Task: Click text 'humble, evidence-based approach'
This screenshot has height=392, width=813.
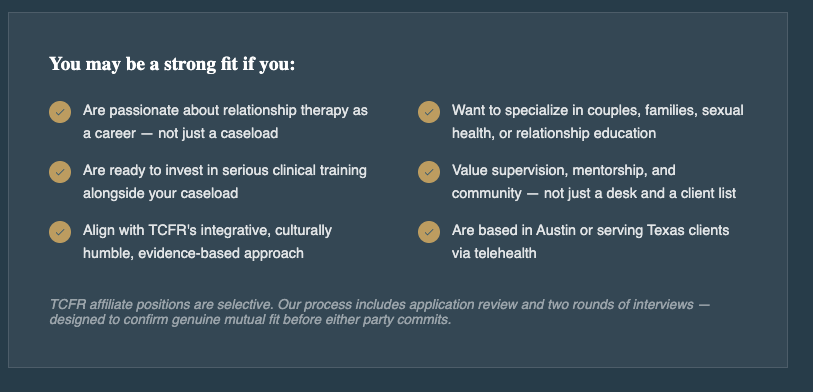Action: click(193, 253)
